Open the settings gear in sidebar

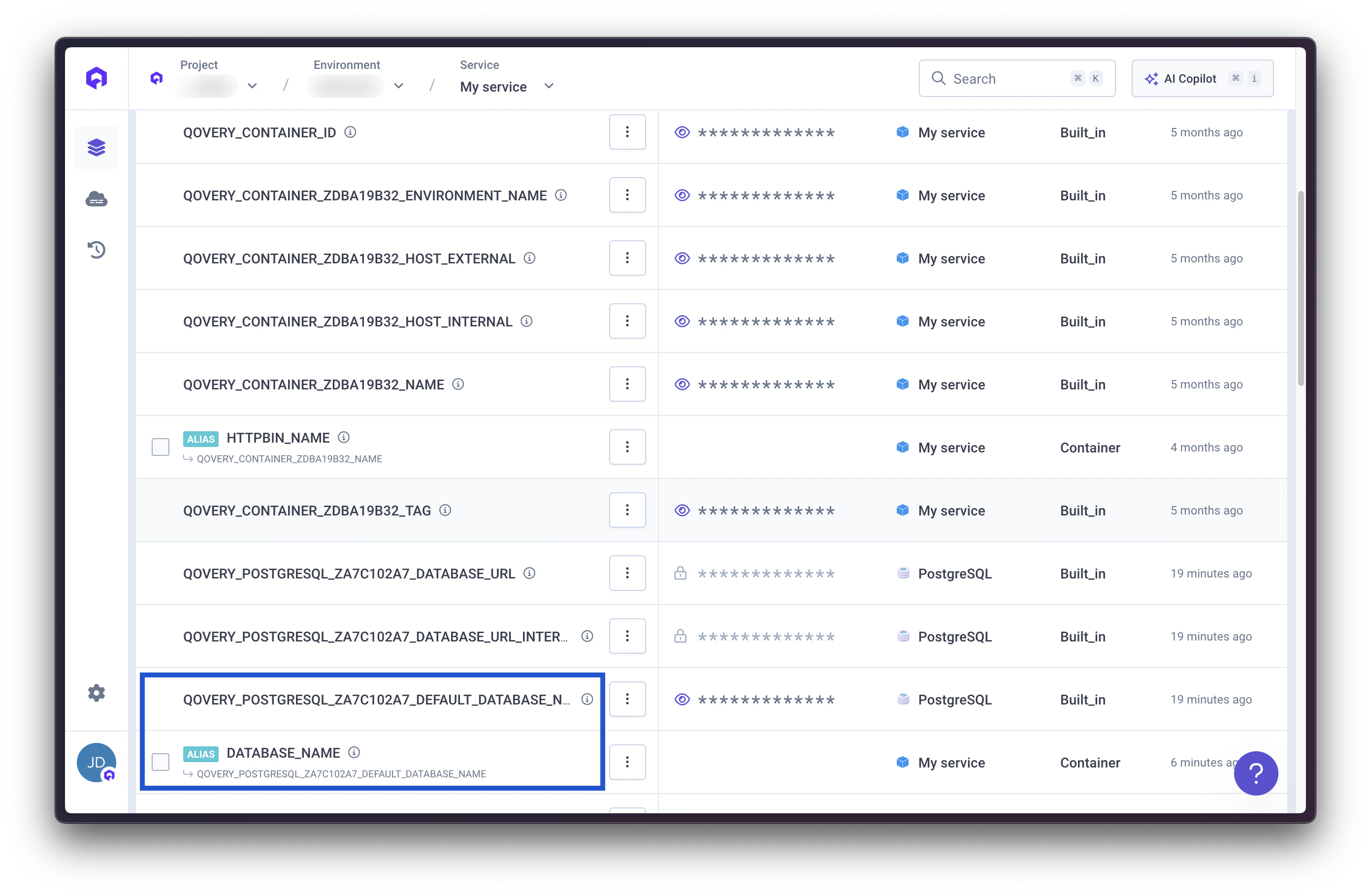pos(96,693)
